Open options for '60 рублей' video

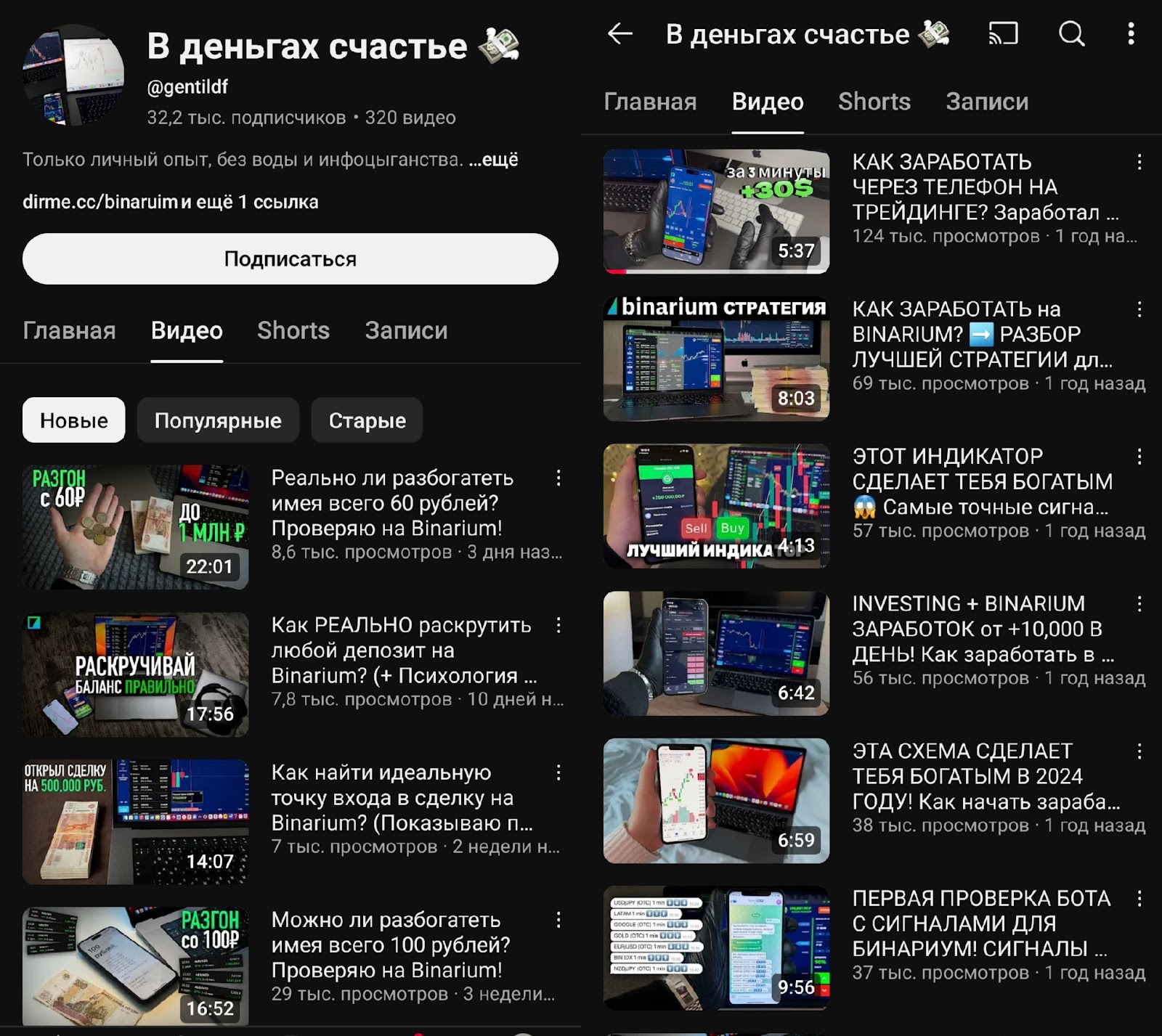tap(558, 478)
